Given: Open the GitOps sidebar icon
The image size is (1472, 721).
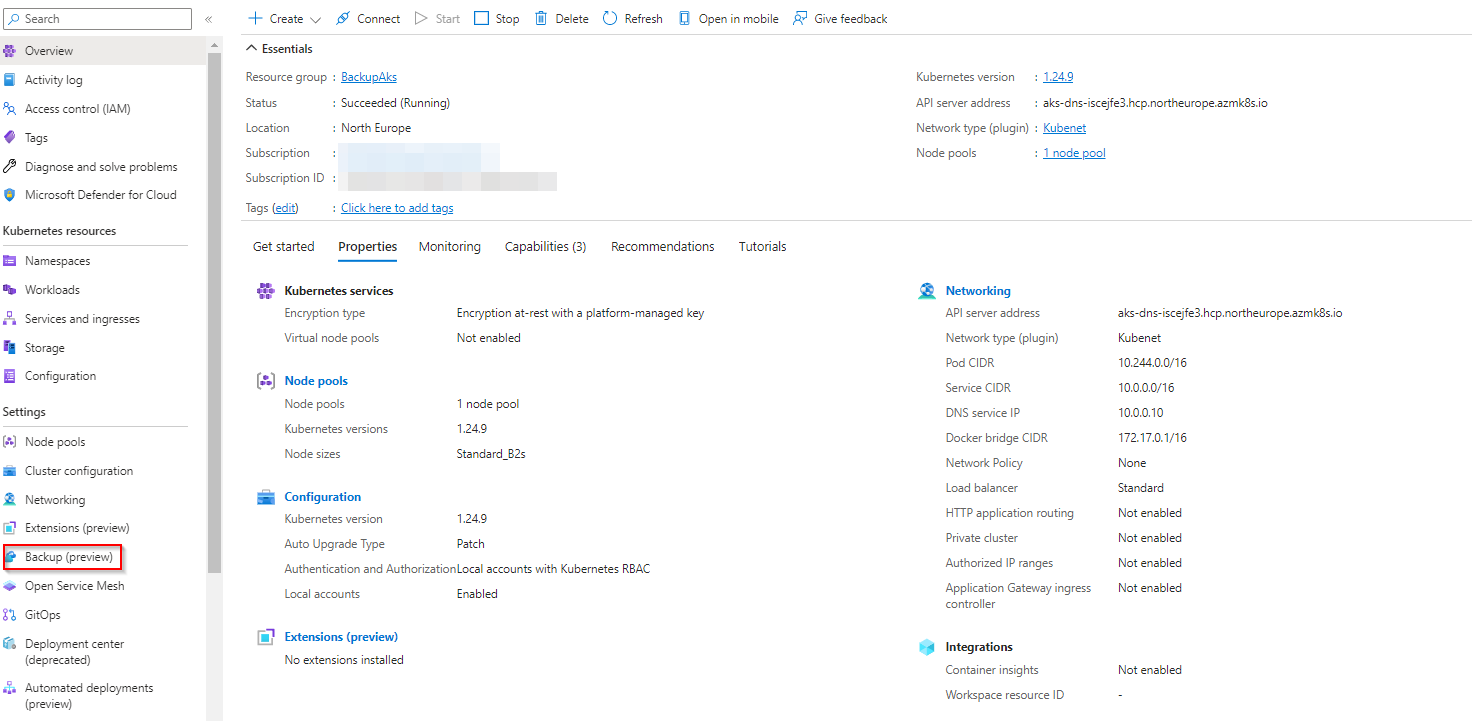Looking at the screenshot, I should [10, 615].
